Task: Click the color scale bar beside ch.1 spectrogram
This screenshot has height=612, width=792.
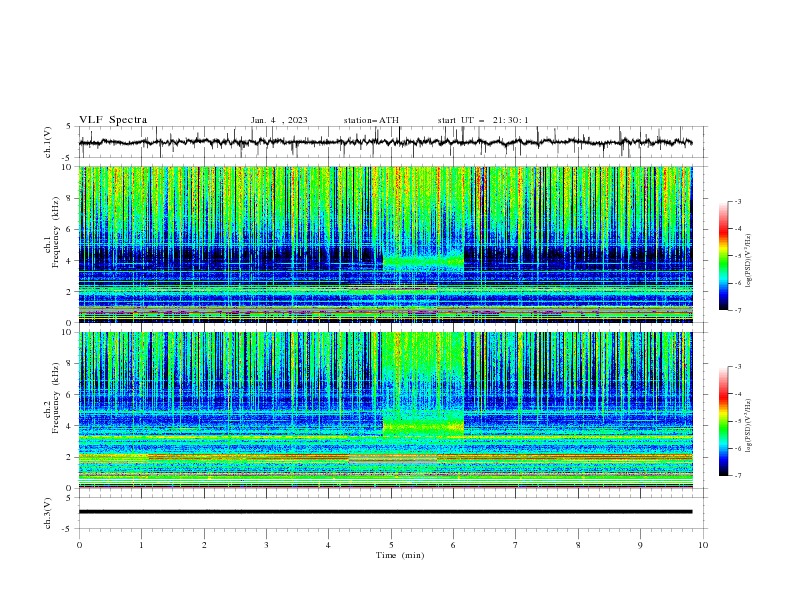Action: [x=723, y=256]
